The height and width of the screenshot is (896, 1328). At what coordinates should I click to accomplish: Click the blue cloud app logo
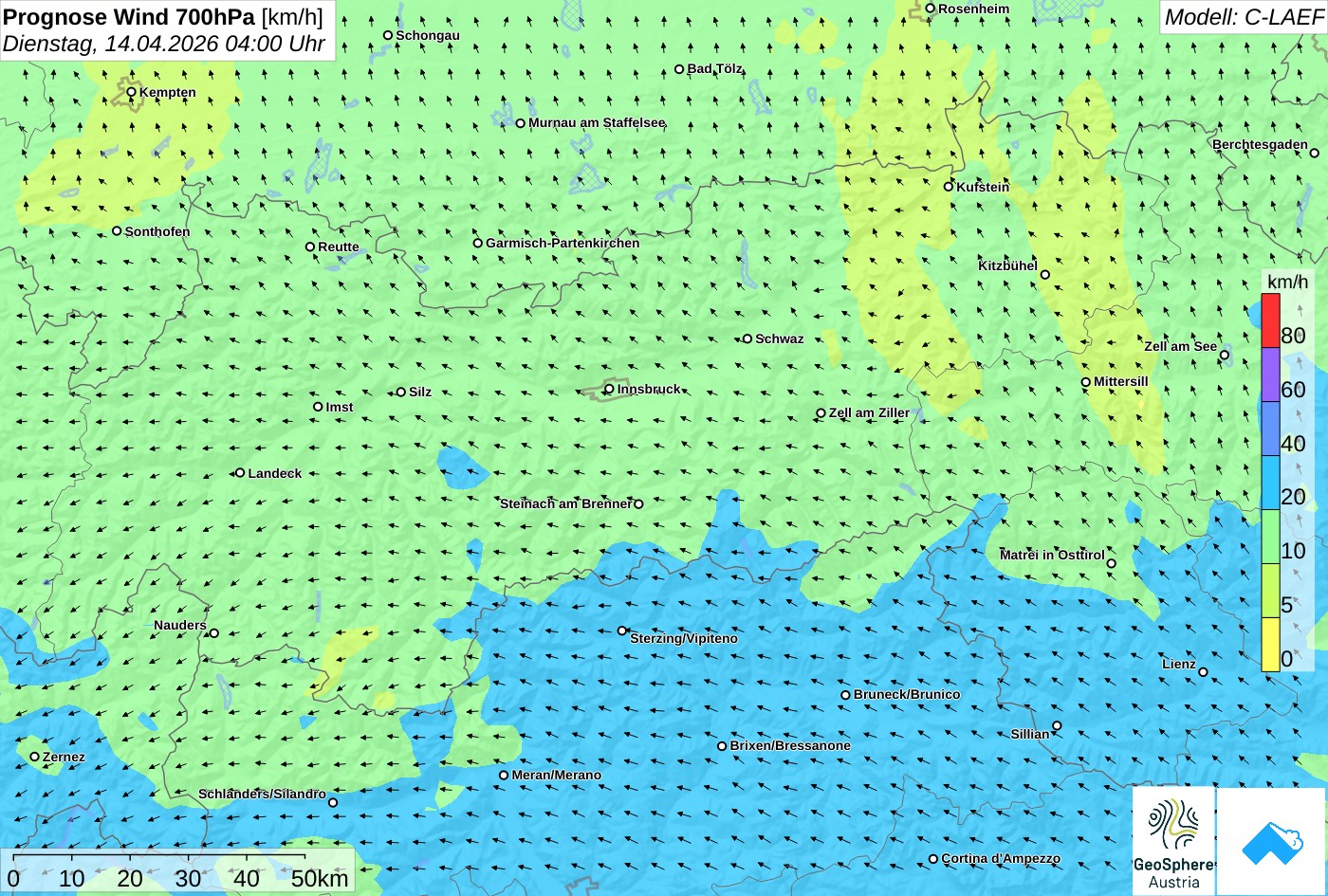tap(1272, 841)
